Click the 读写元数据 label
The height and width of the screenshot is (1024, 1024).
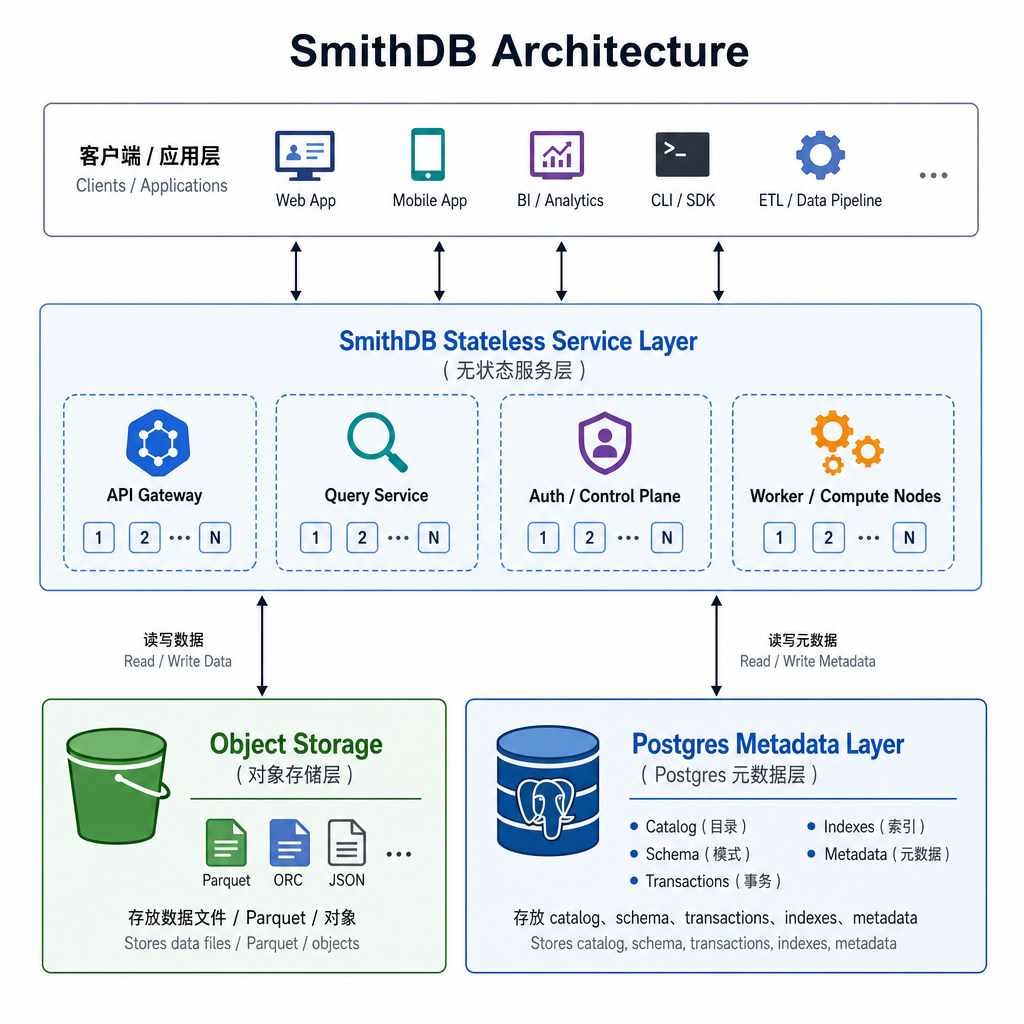[803, 640]
